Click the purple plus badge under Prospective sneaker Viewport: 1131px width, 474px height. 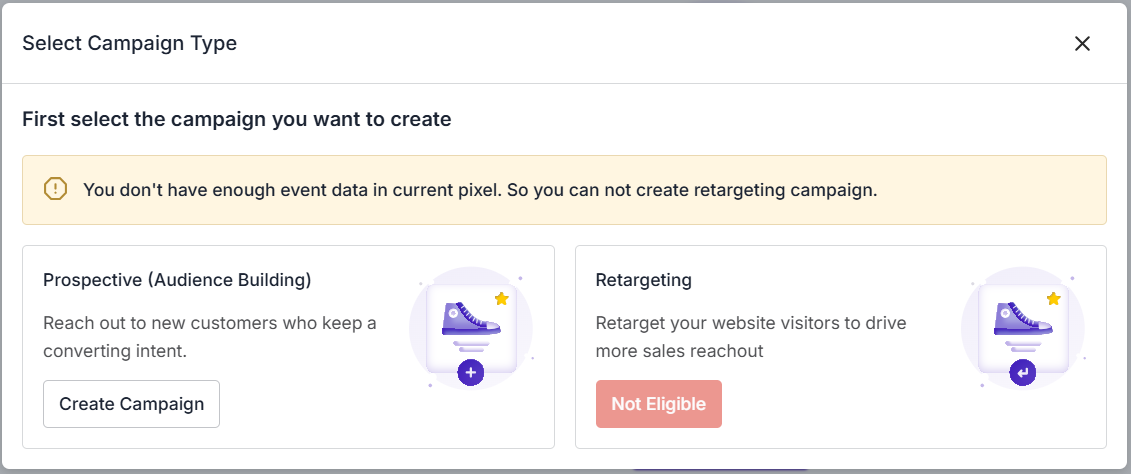(x=471, y=373)
